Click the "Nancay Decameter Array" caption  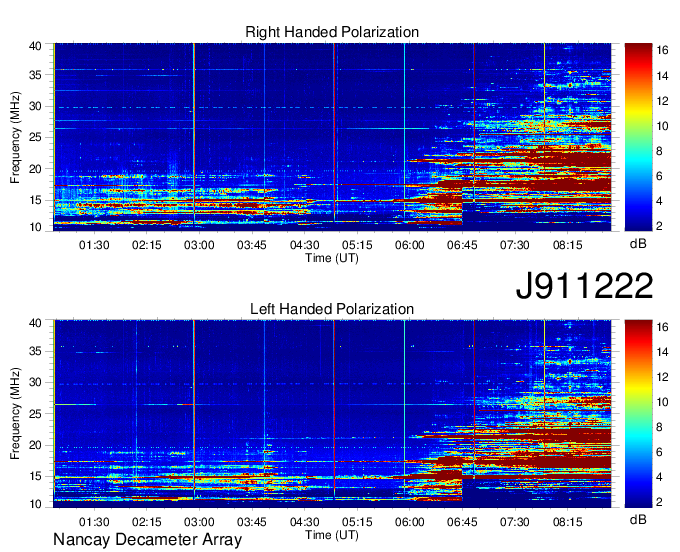point(147,540)
